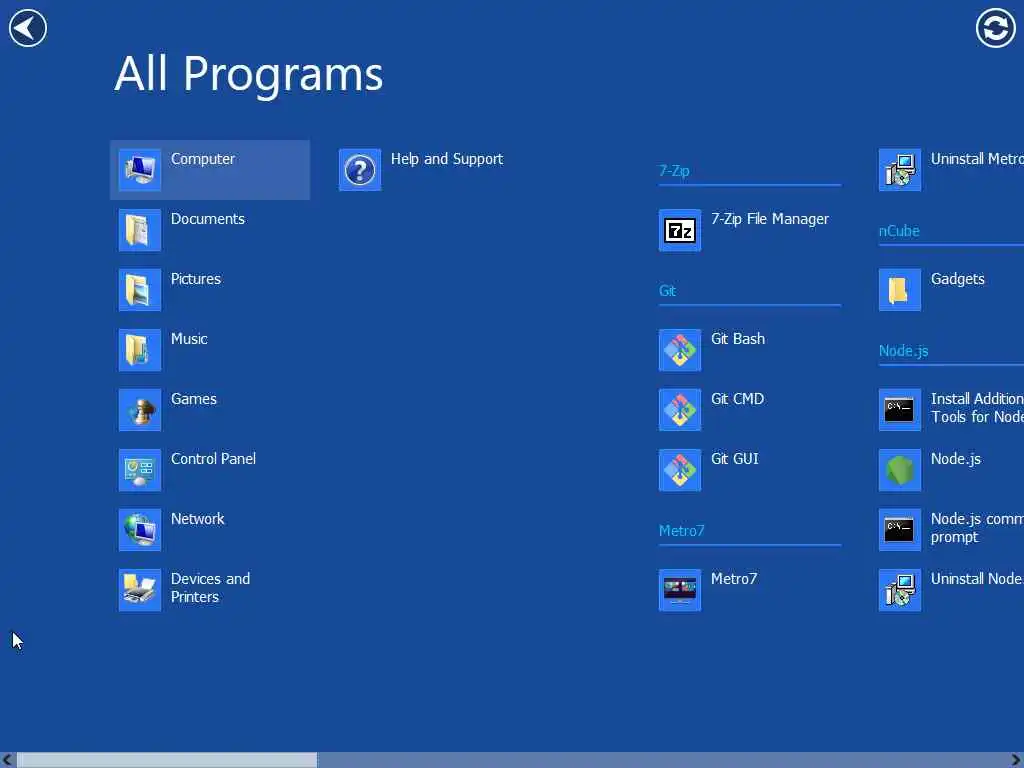Screen dimensions: 1024x768
Task: Open Node.js command prompt icon
Action: click(x=900, y=530)
